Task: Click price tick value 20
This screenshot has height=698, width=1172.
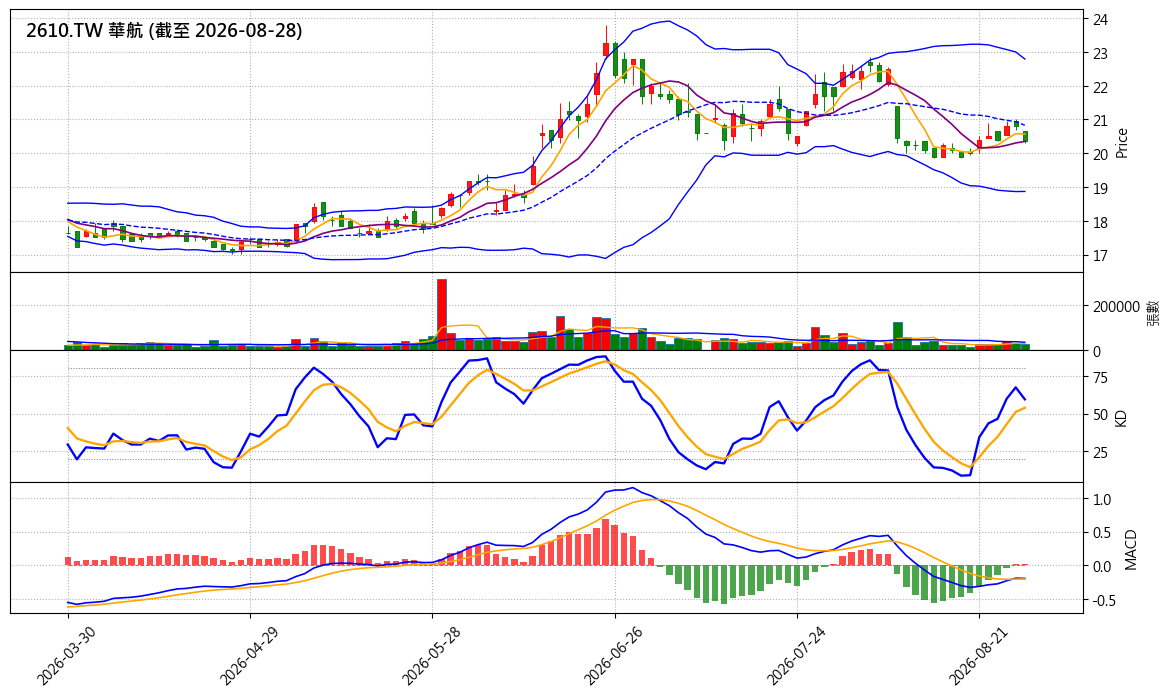Action: (x=1100, y=155)
